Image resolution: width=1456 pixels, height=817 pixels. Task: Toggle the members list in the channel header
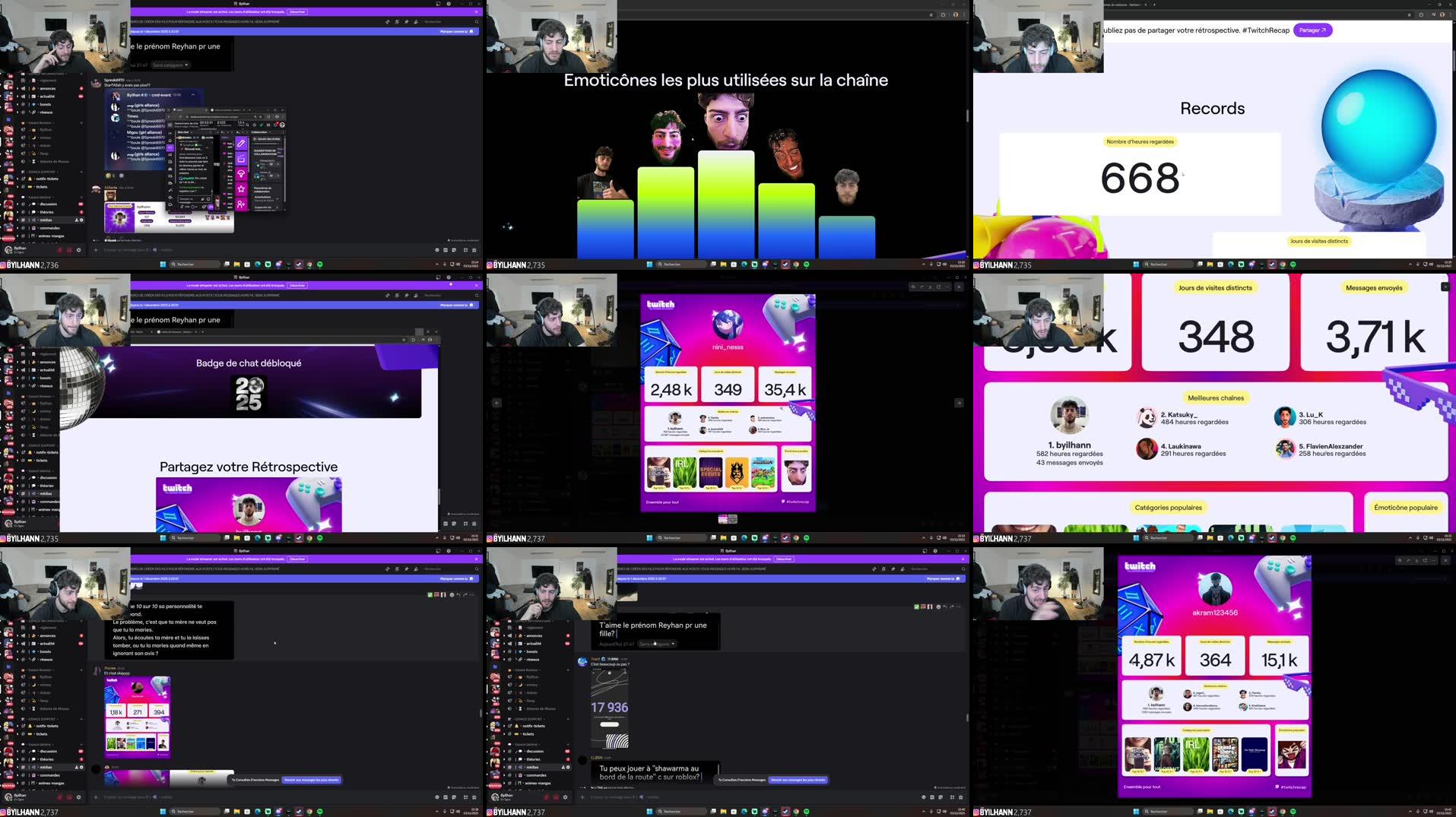click(x=416, y=21)
